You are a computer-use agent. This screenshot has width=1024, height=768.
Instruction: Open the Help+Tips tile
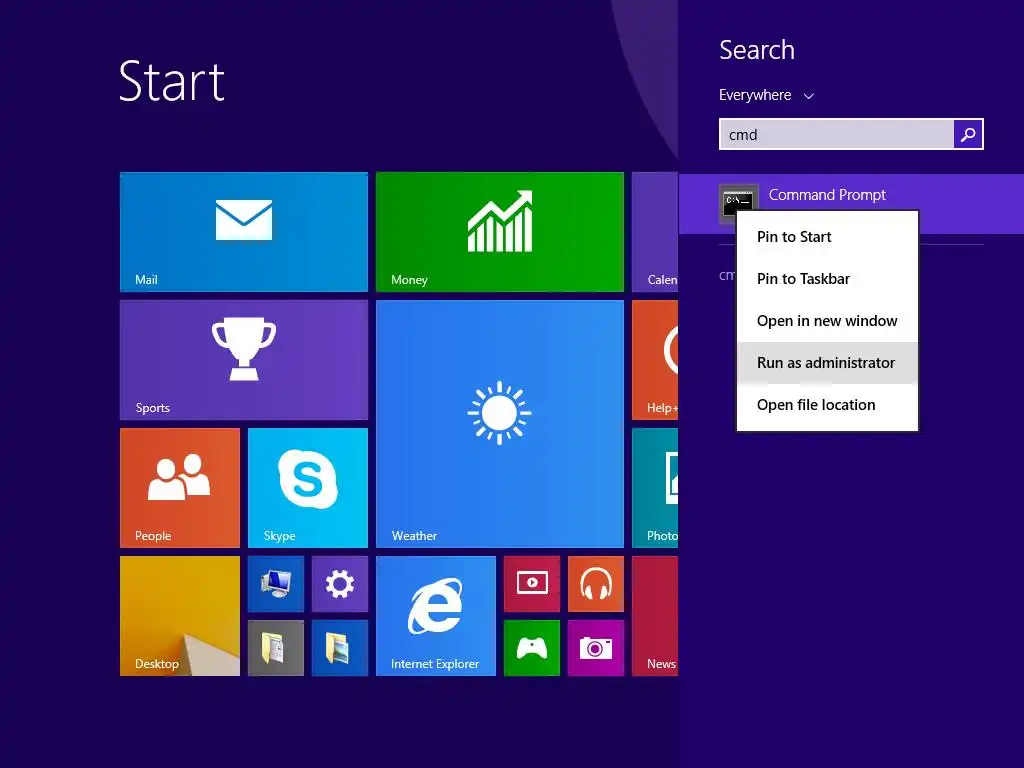[x=655, y=360]
